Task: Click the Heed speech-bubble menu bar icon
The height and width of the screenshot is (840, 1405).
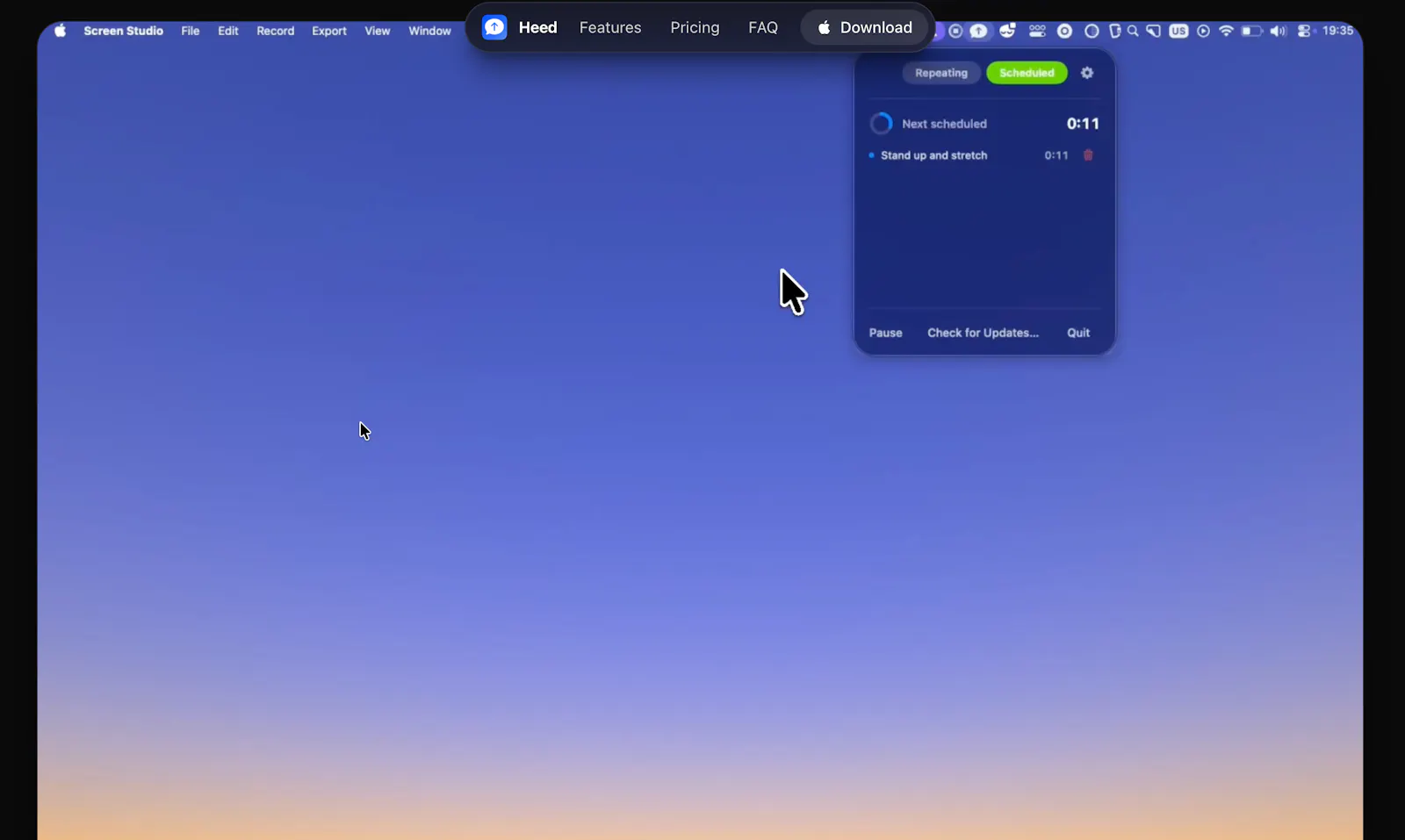Action: (978, 31)
